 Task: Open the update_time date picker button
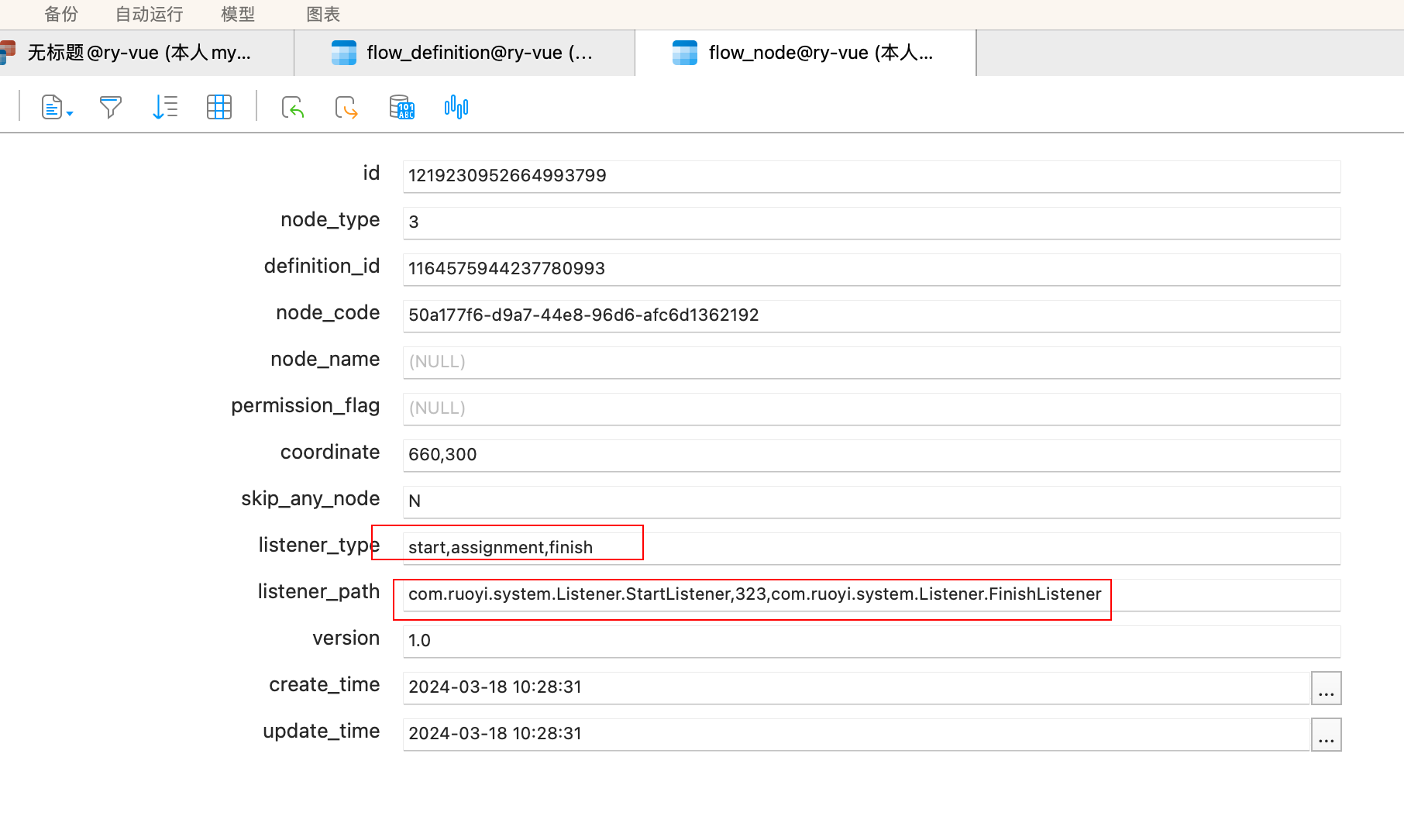pos(1326,735)
